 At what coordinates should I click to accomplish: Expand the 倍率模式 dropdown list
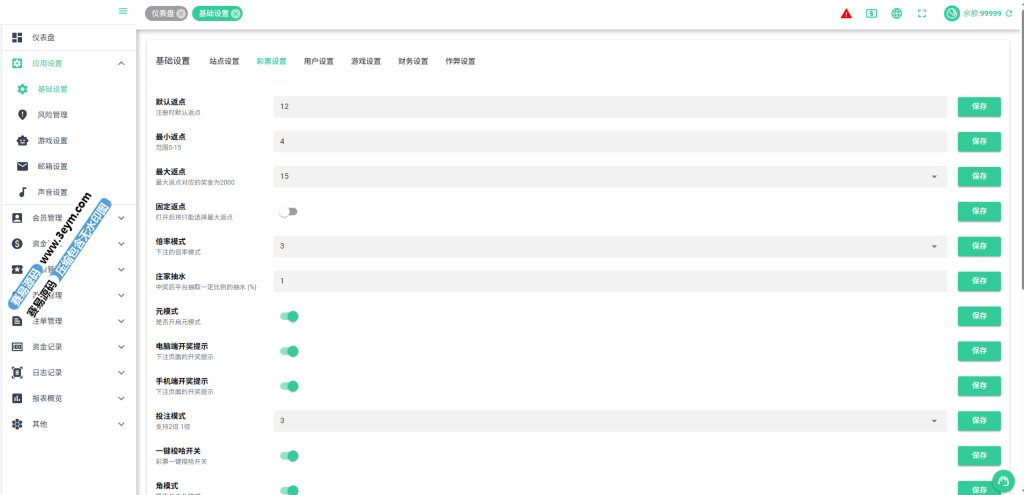tap(610, 246)
